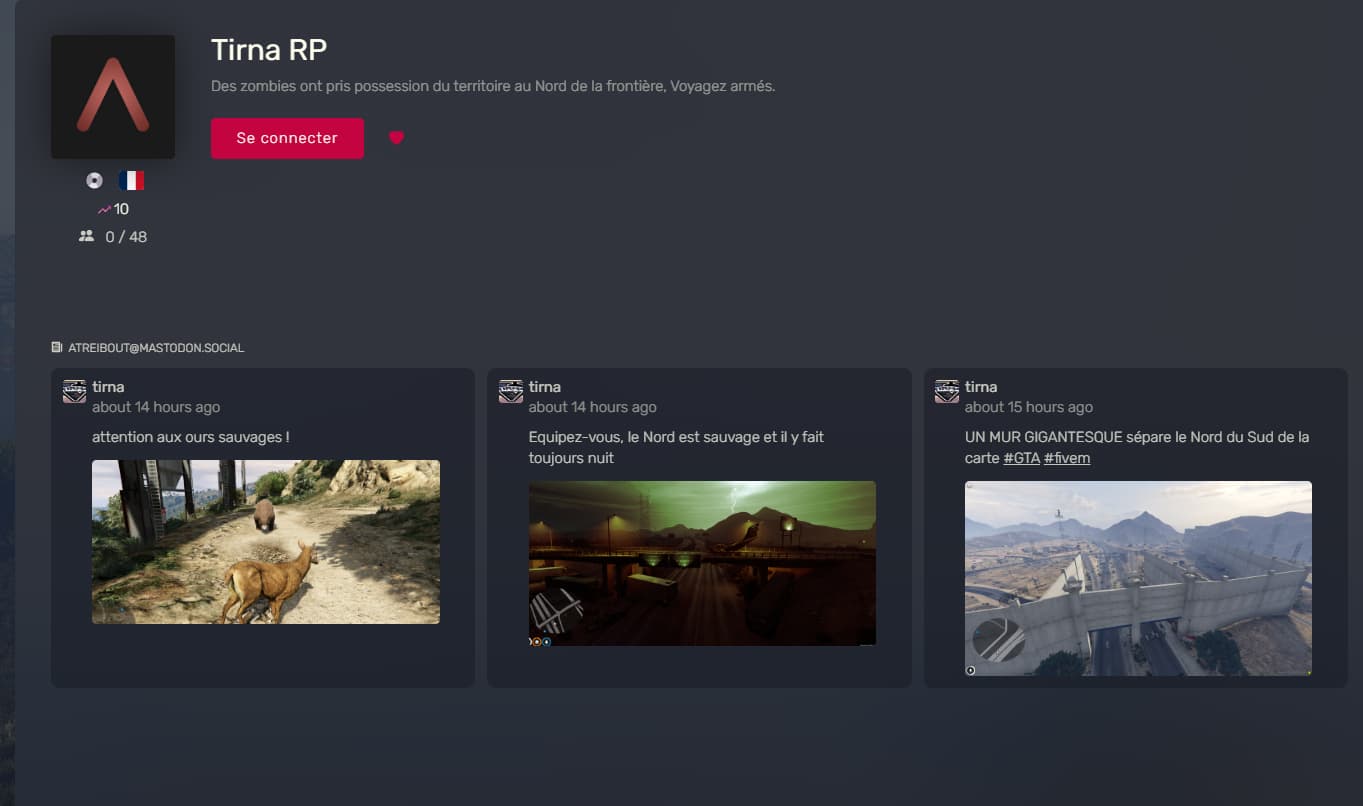View the night storm screenshot image
The image size is (1363, 806).
pos(701,563)
